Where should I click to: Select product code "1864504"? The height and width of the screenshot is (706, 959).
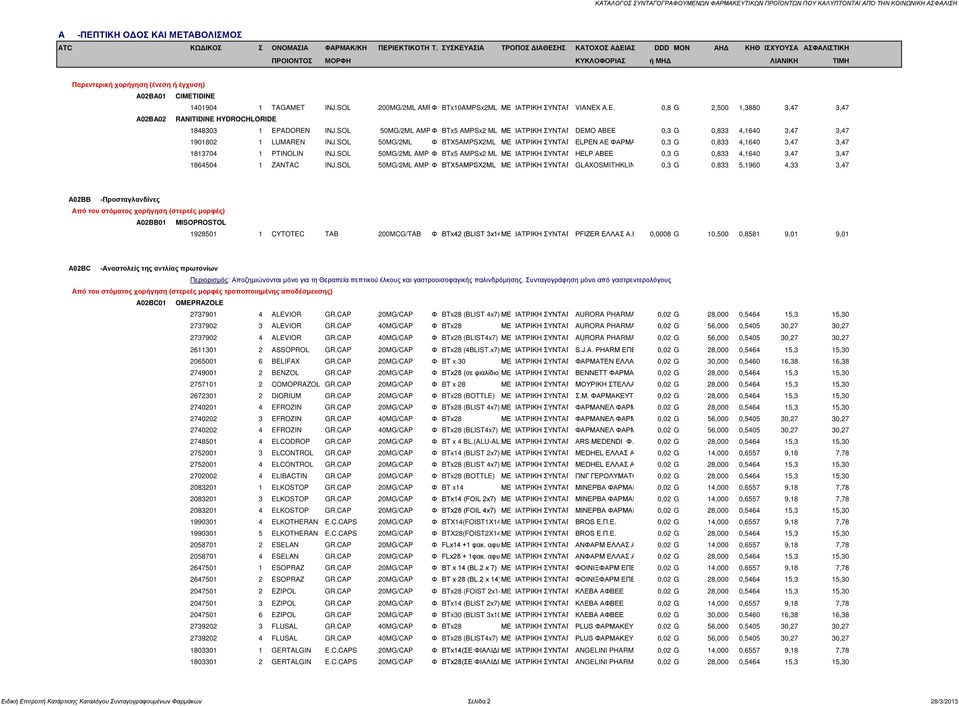click(203, 165)
